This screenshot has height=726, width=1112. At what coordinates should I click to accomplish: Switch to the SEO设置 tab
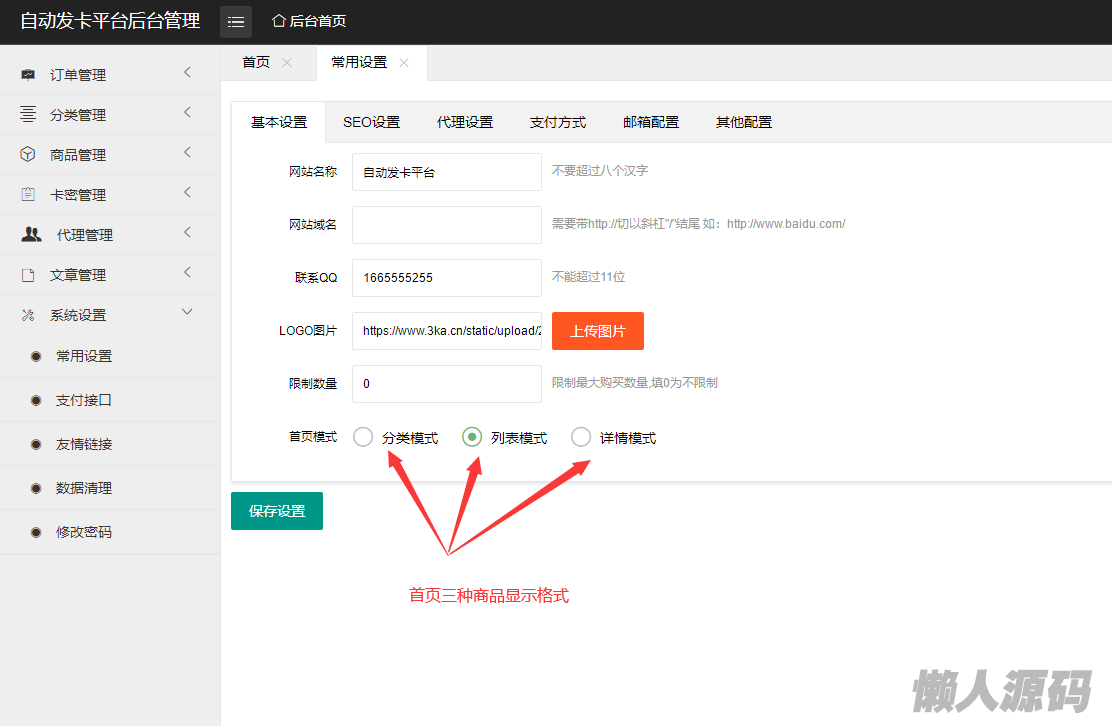[x=371, y=122]
